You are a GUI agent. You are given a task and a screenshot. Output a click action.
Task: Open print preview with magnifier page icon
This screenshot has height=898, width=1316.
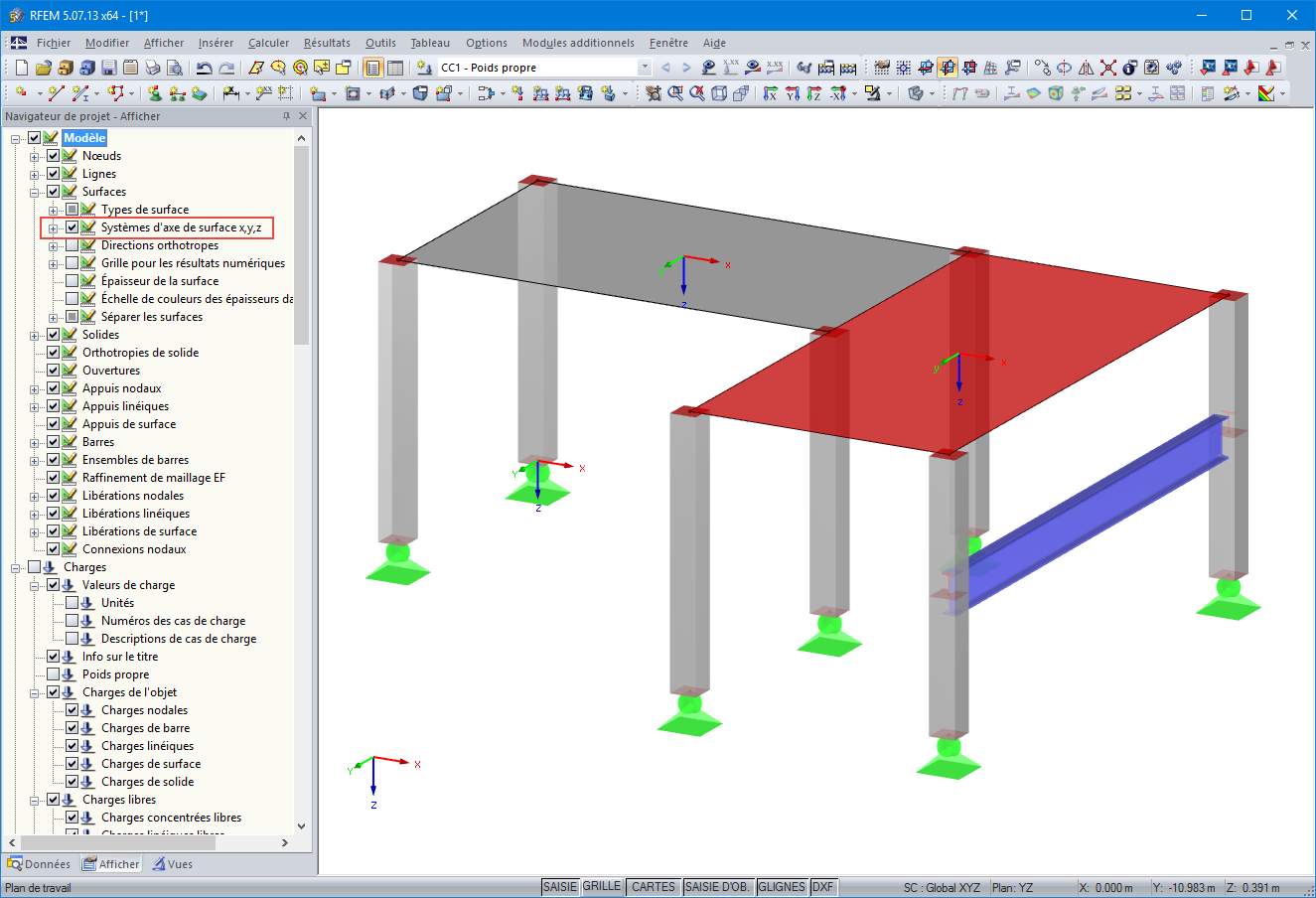(174, 68)
